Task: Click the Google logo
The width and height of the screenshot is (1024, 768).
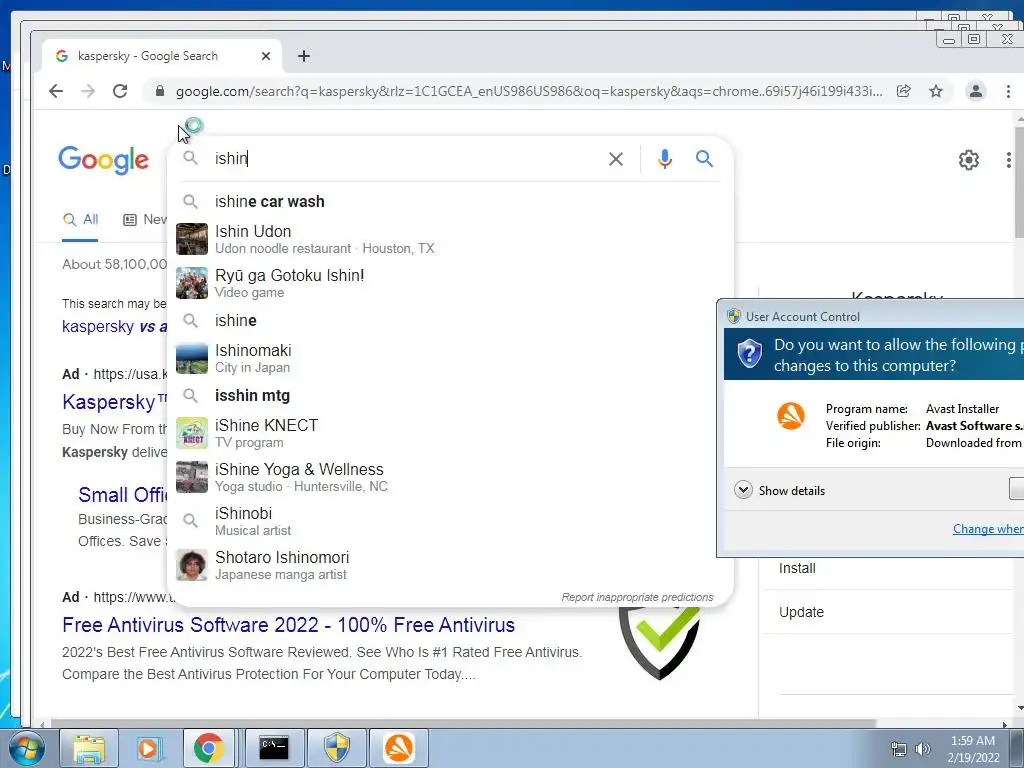Action: click(103, 160)
